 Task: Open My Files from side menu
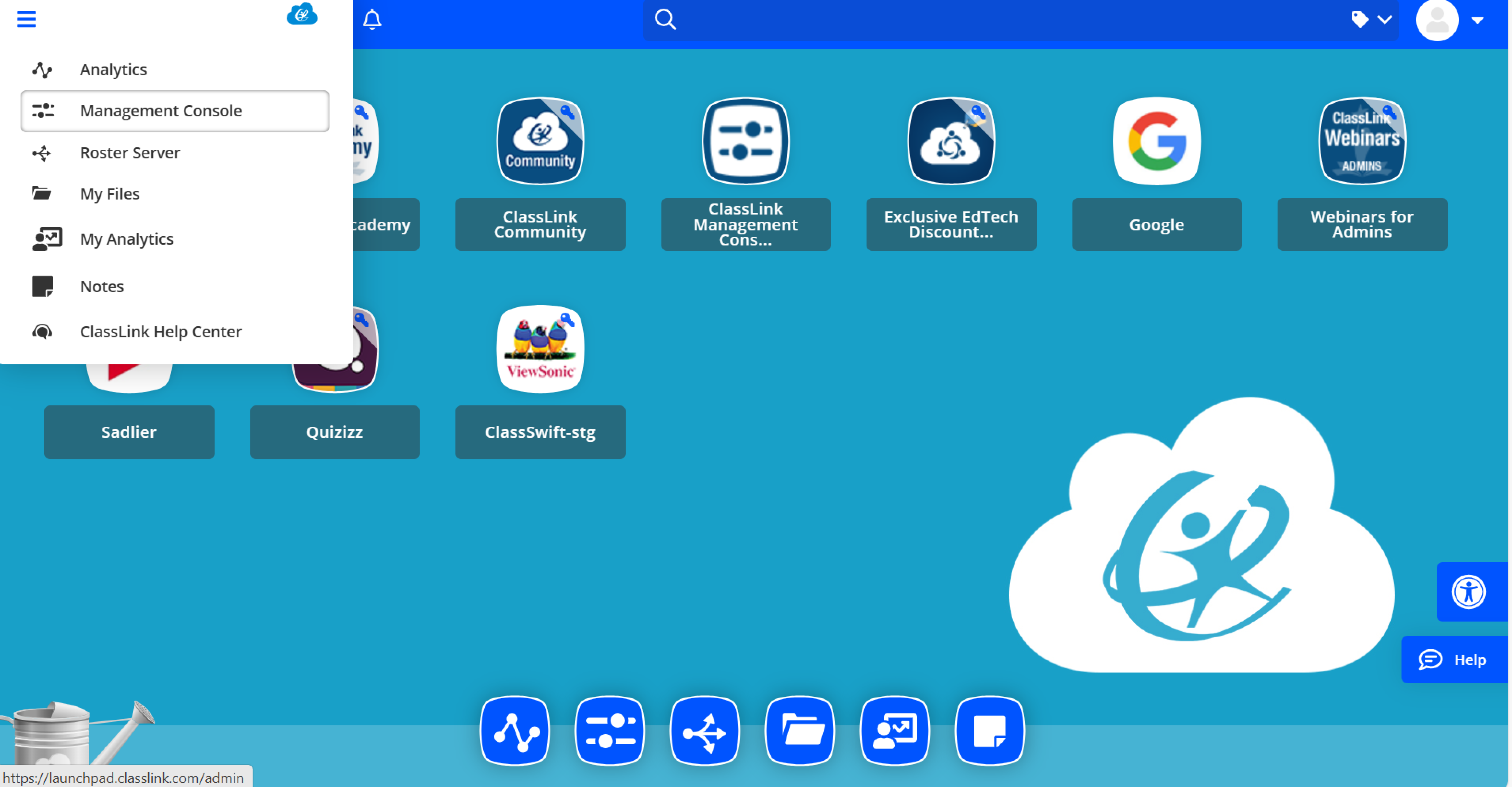point(110,194)
